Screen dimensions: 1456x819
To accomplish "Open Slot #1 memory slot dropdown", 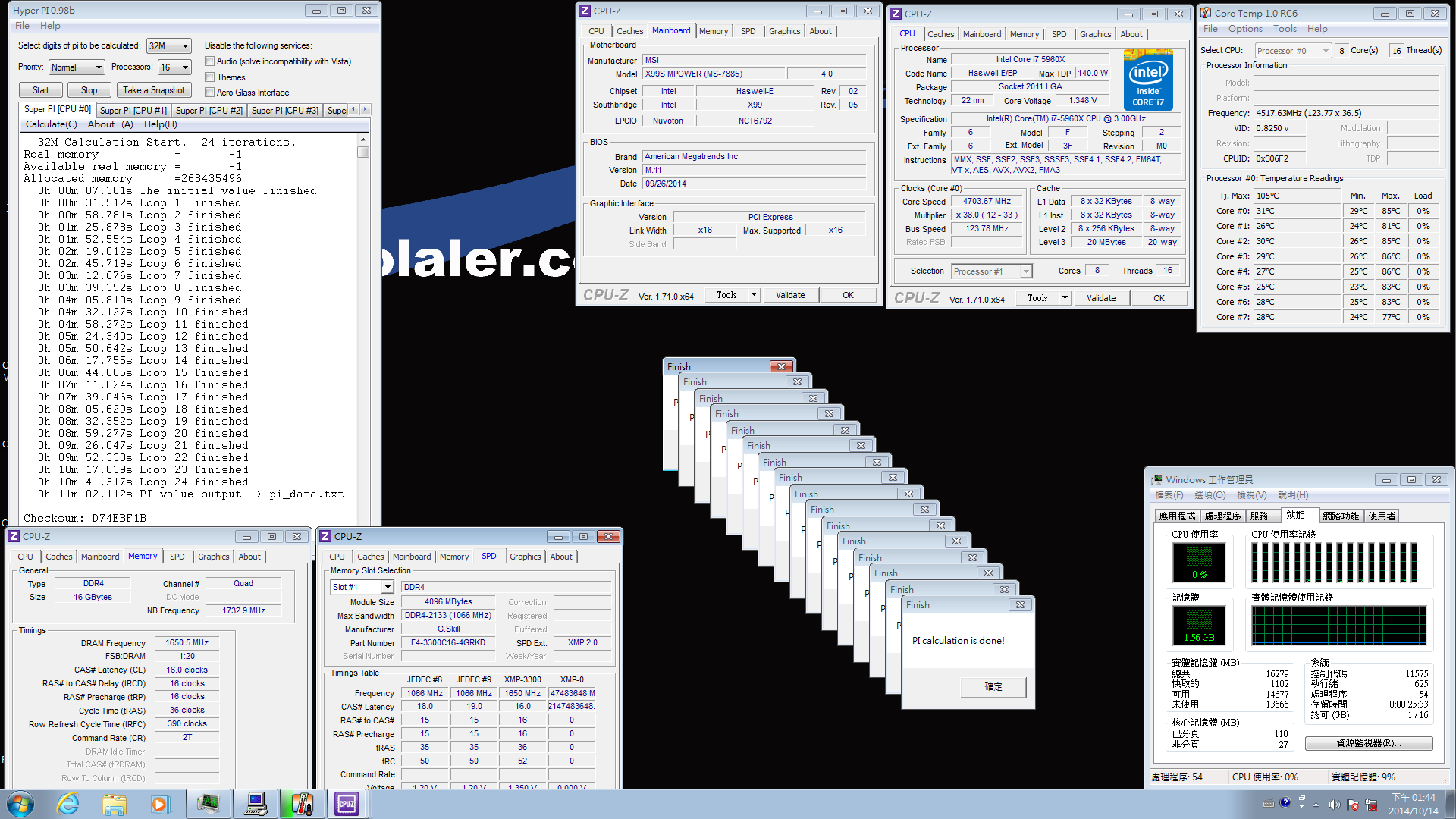I will [362, 587].
